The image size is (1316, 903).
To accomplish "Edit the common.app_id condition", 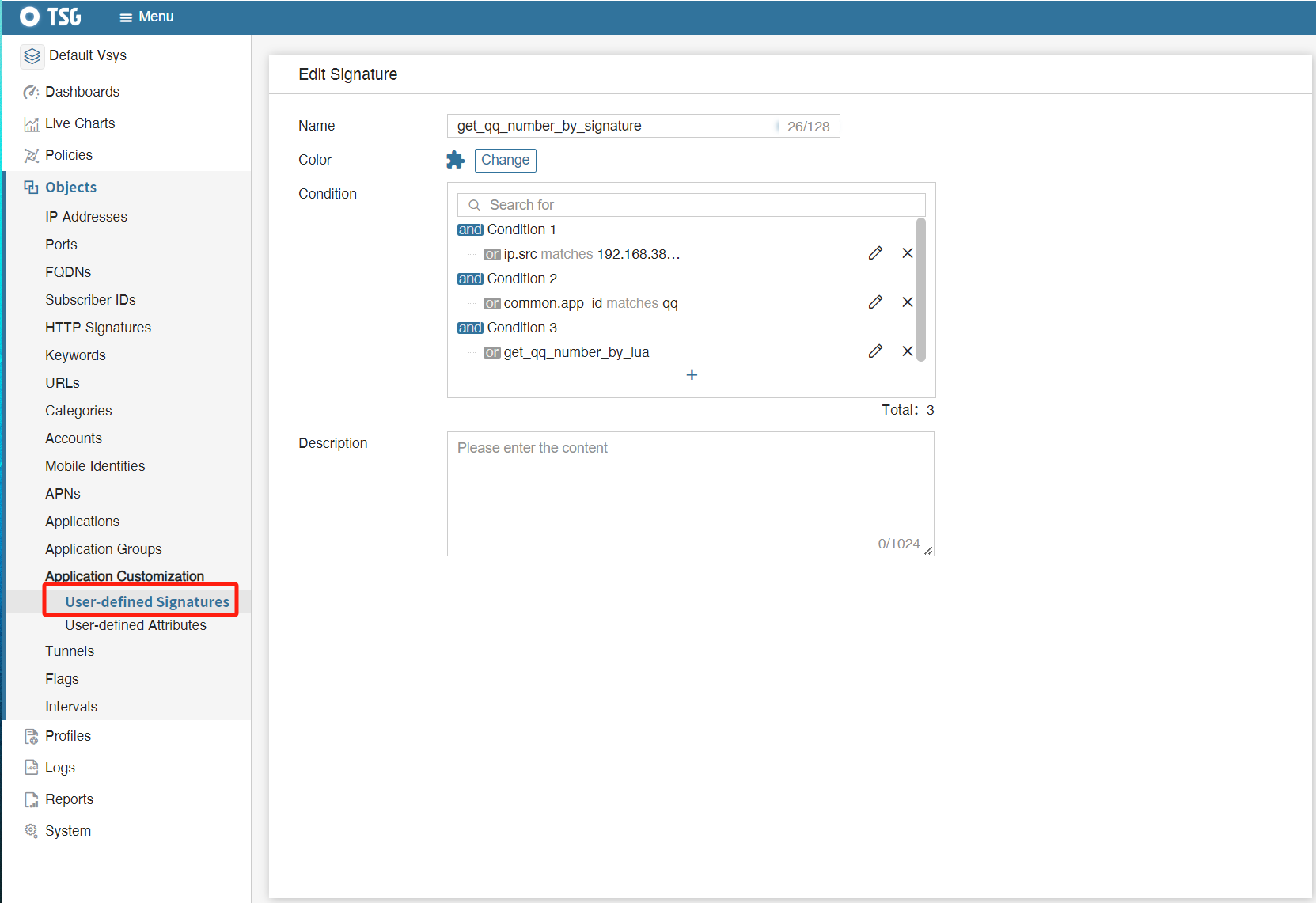I will click(875, 302).
